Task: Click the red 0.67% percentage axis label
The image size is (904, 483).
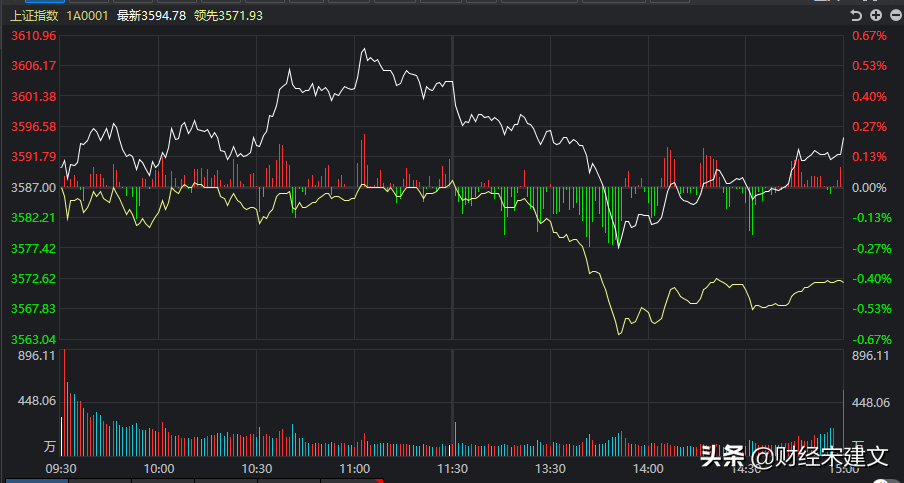Action: tap(869, 36)
